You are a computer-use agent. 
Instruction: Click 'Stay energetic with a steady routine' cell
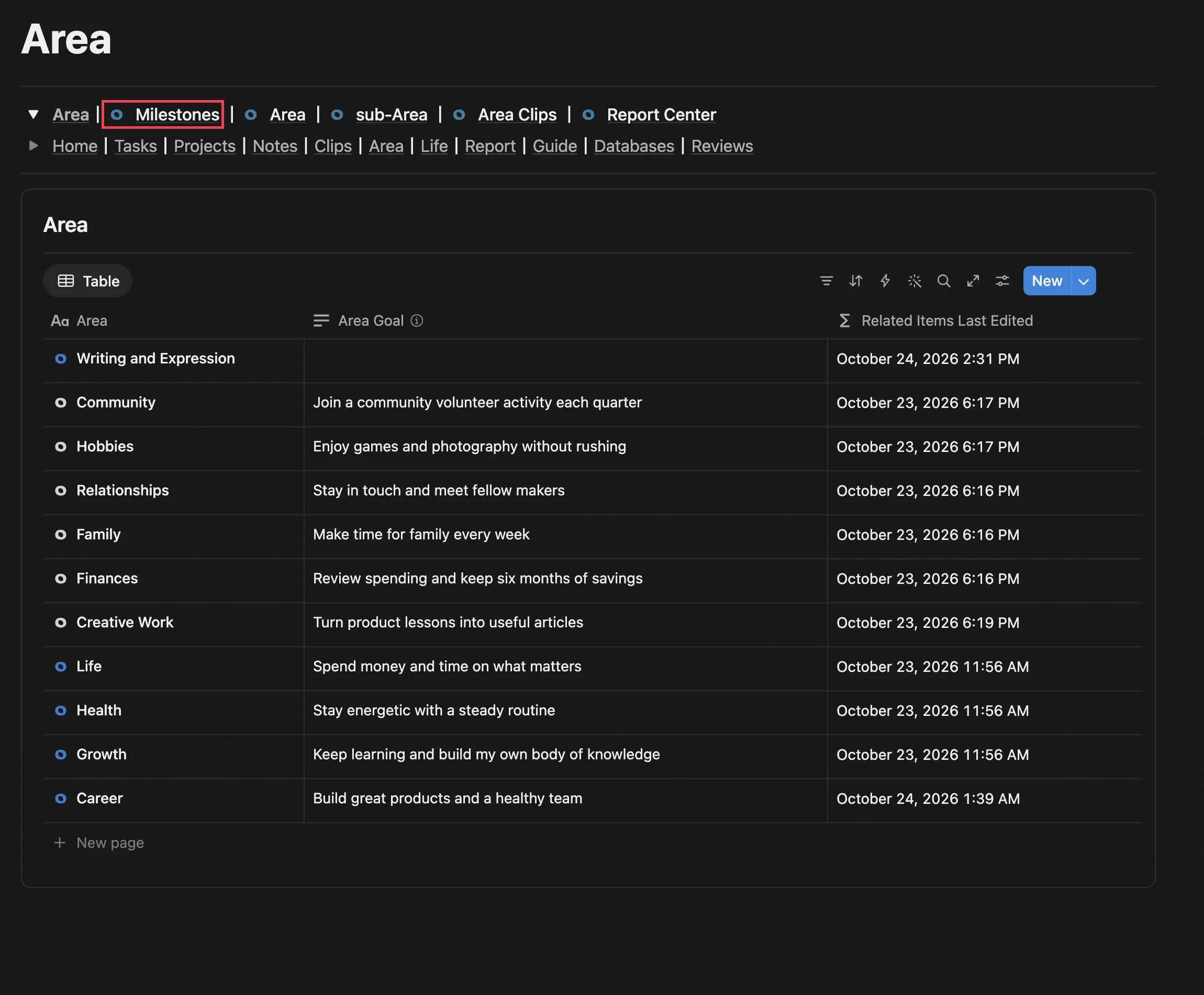(x=565, y=712)
